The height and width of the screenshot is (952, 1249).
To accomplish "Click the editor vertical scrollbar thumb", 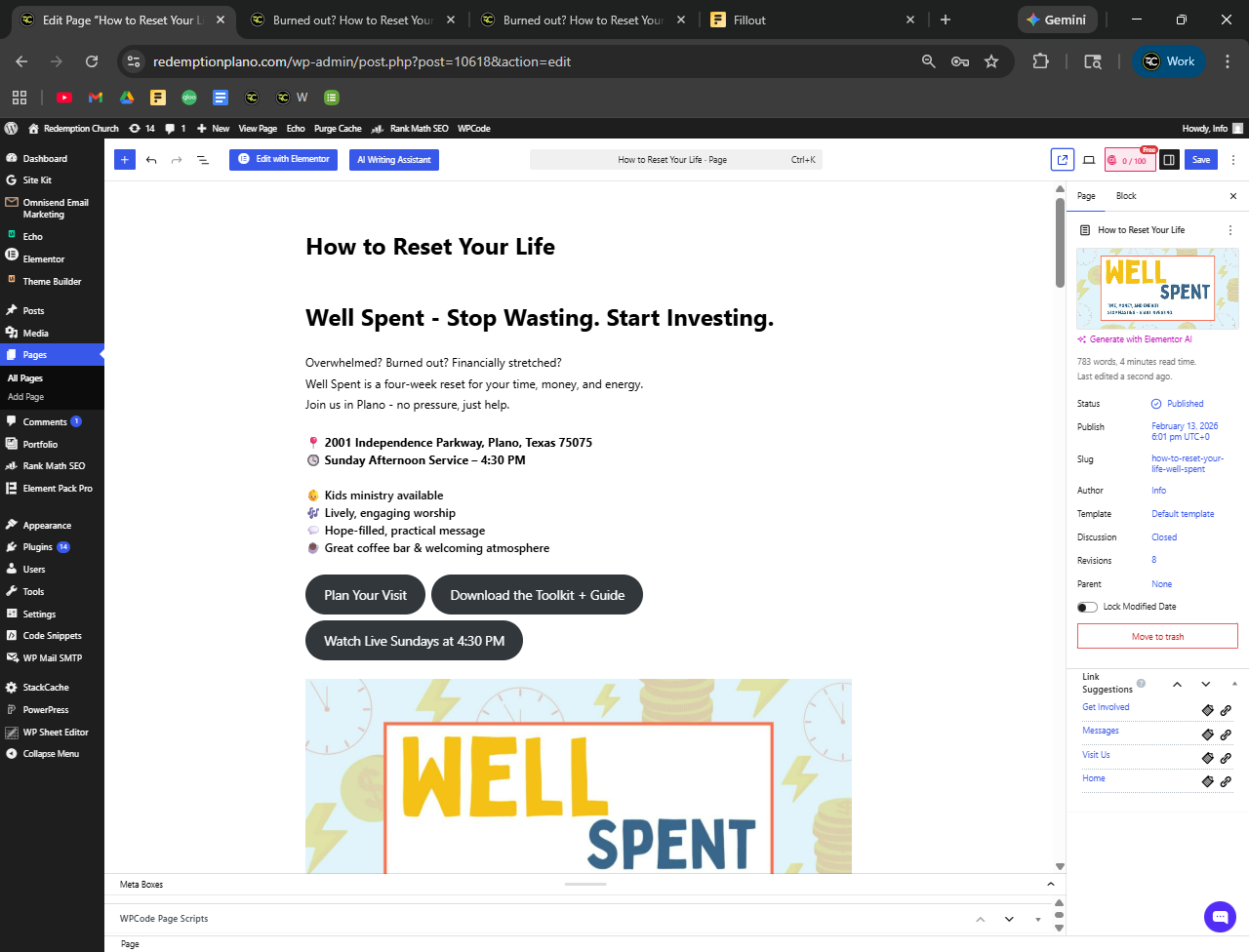I will pyautogui.click(x=1060, y=244).
